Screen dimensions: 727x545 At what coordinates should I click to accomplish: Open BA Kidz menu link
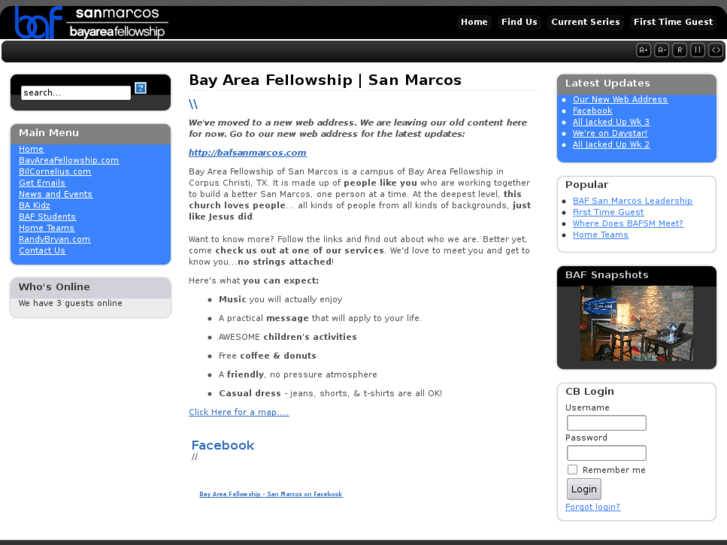(x=34, y=205)
